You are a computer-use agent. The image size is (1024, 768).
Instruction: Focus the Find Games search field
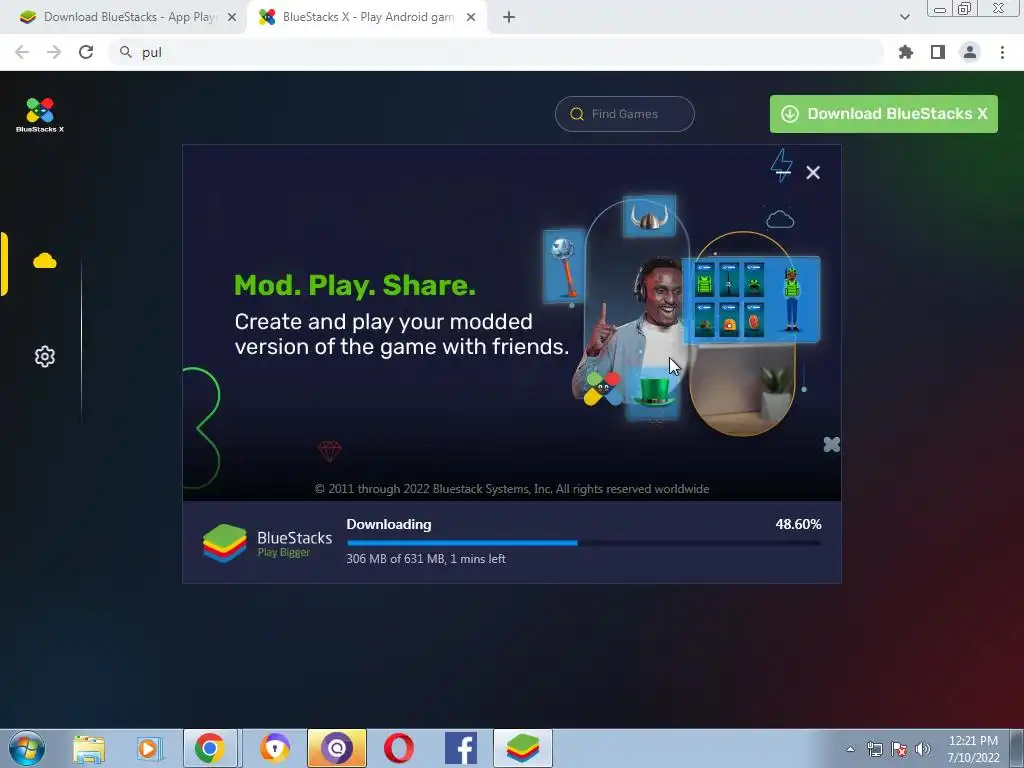(624, 114)
